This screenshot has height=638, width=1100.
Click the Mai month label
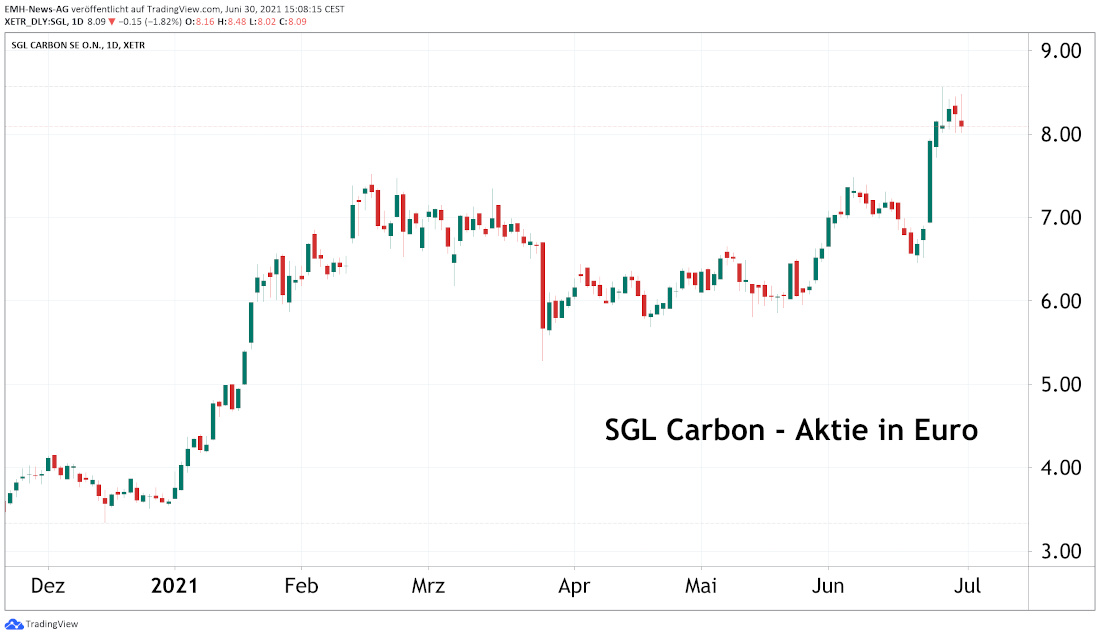tap(701, 586)
